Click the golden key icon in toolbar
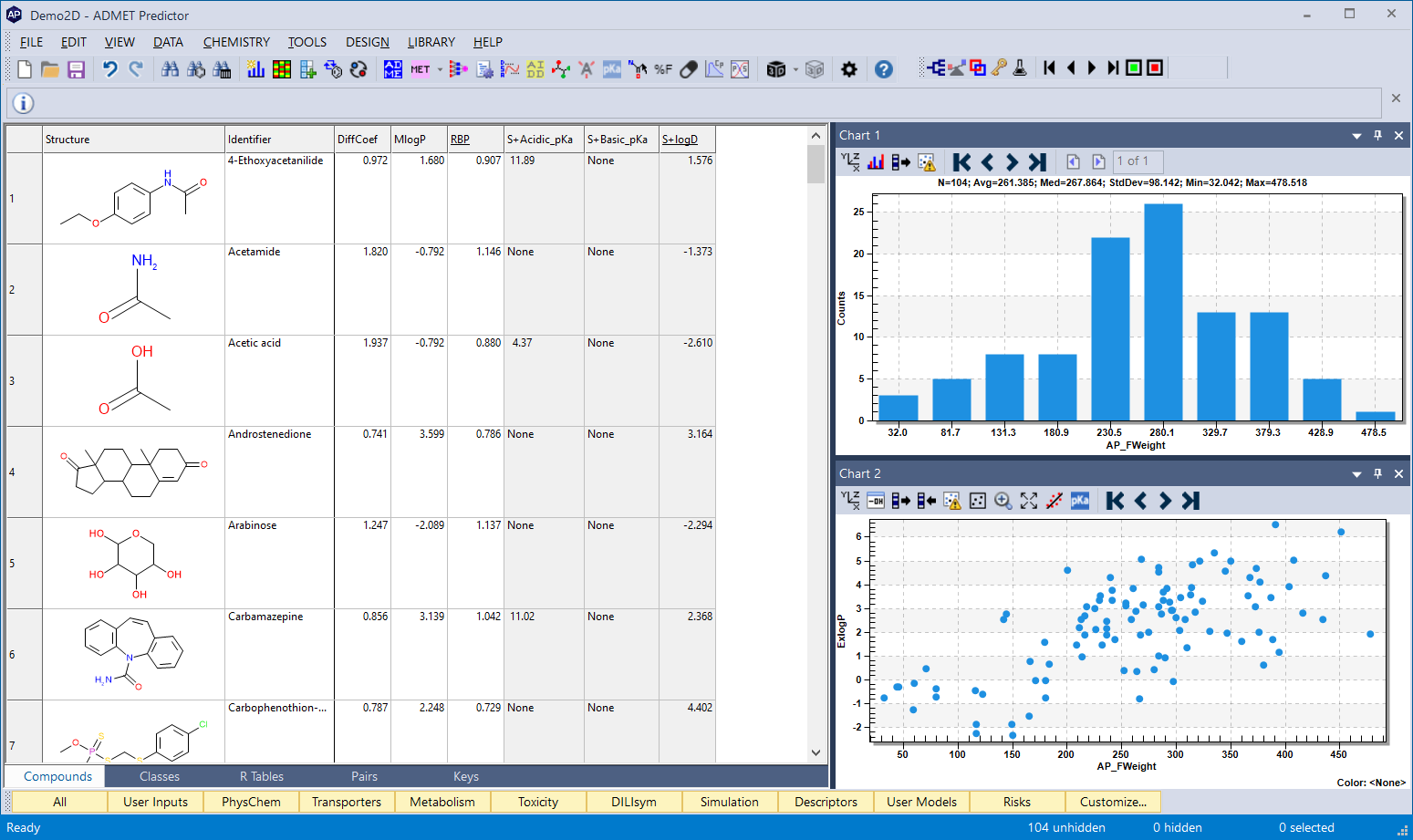Viewport: 1413px width, 840px height. tap(1000, 67)
